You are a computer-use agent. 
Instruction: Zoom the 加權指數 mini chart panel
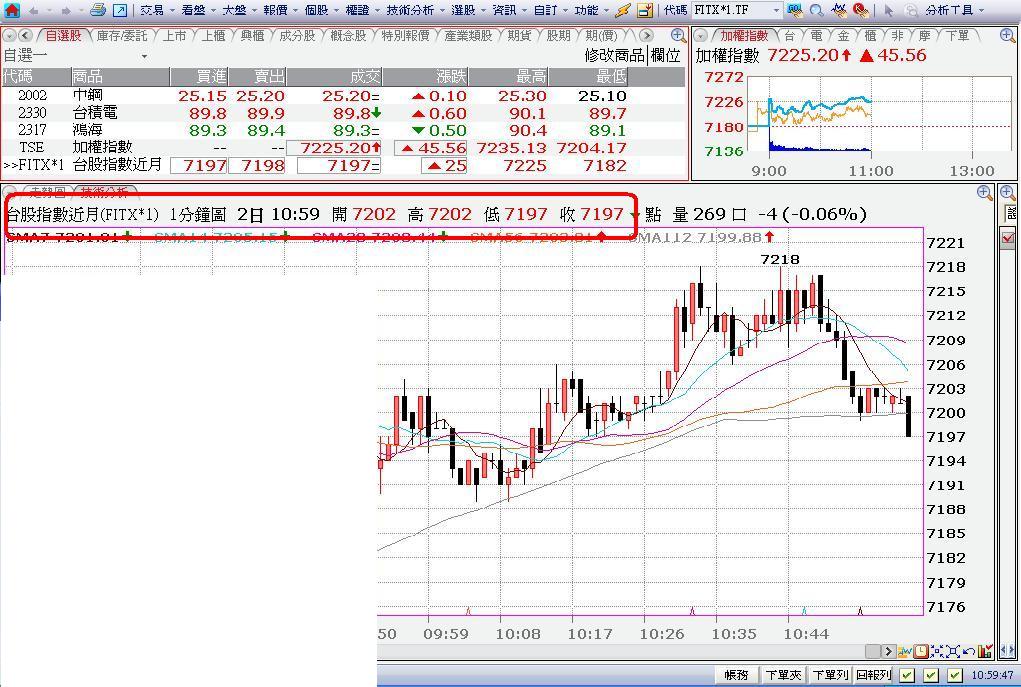[1007, 35]
